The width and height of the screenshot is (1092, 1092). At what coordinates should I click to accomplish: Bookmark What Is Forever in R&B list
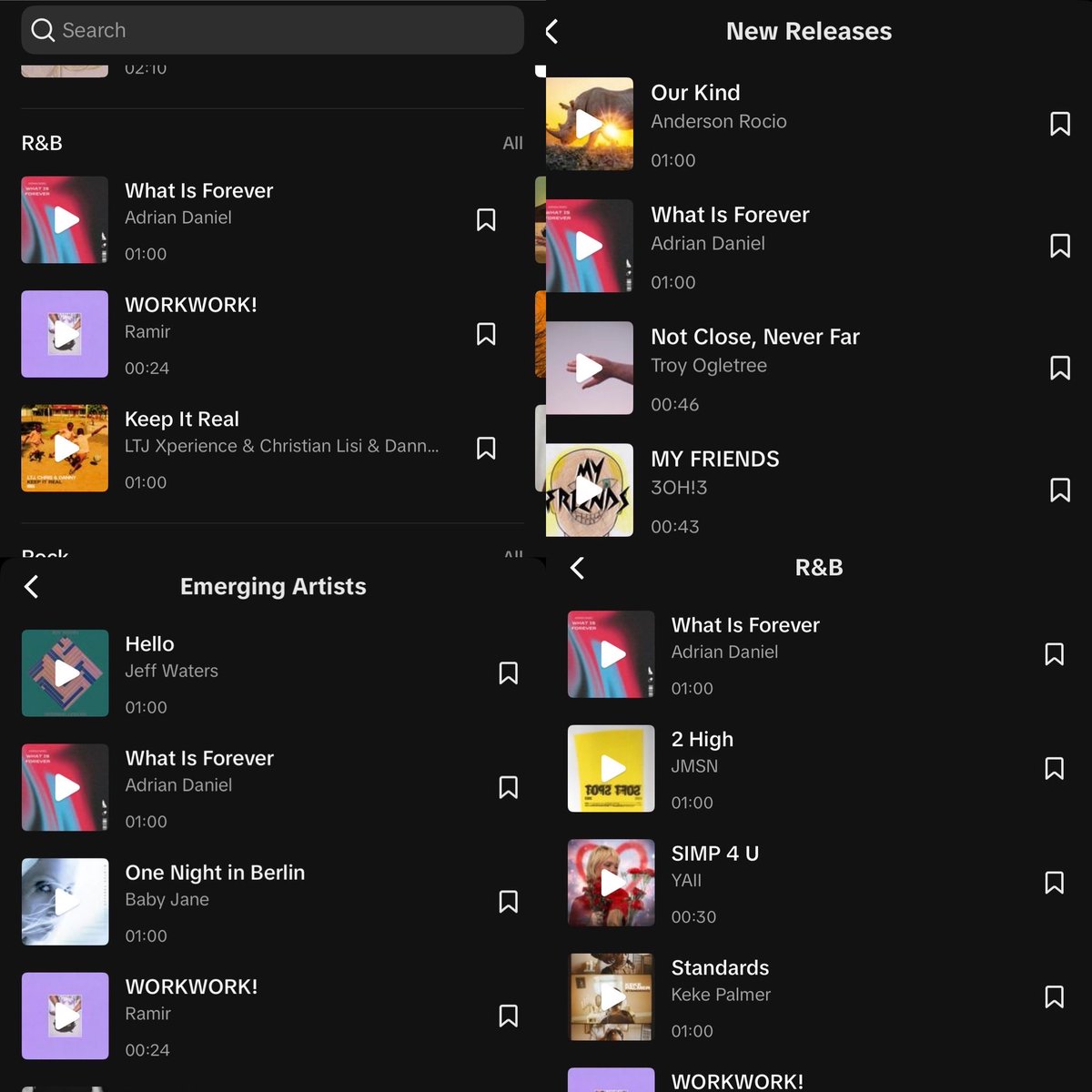1055,654
